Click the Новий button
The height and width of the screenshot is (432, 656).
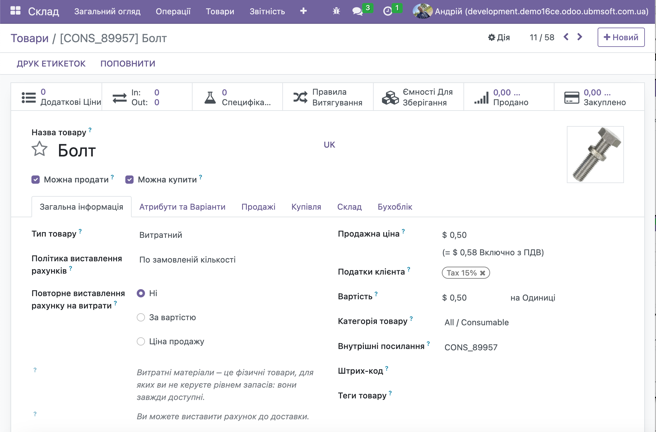click(x=620, y=37)
